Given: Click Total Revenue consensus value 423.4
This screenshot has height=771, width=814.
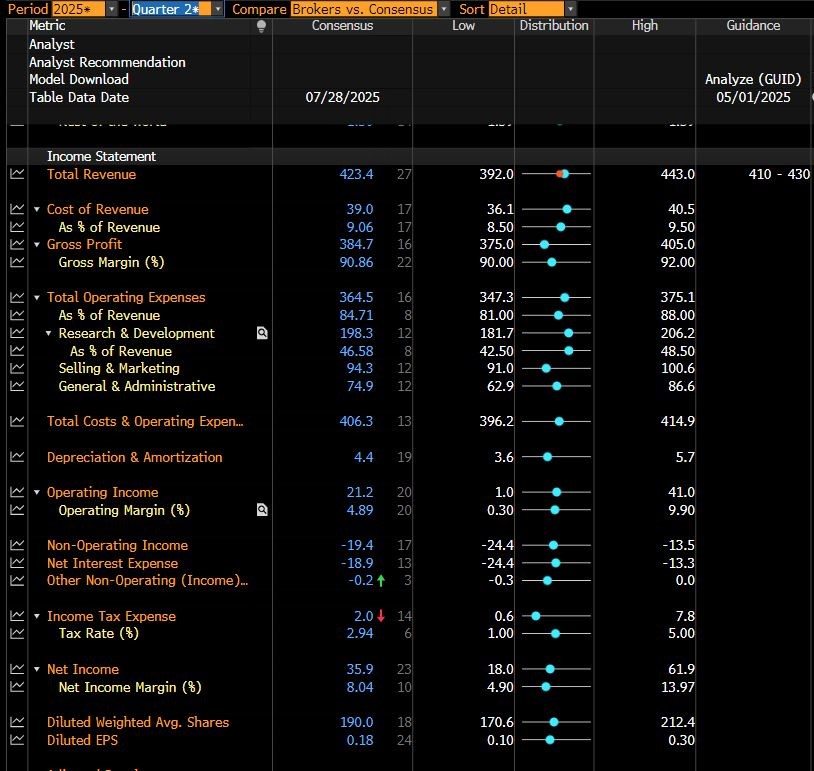Looking at the screenshot, I should click(x=356, y=174).
